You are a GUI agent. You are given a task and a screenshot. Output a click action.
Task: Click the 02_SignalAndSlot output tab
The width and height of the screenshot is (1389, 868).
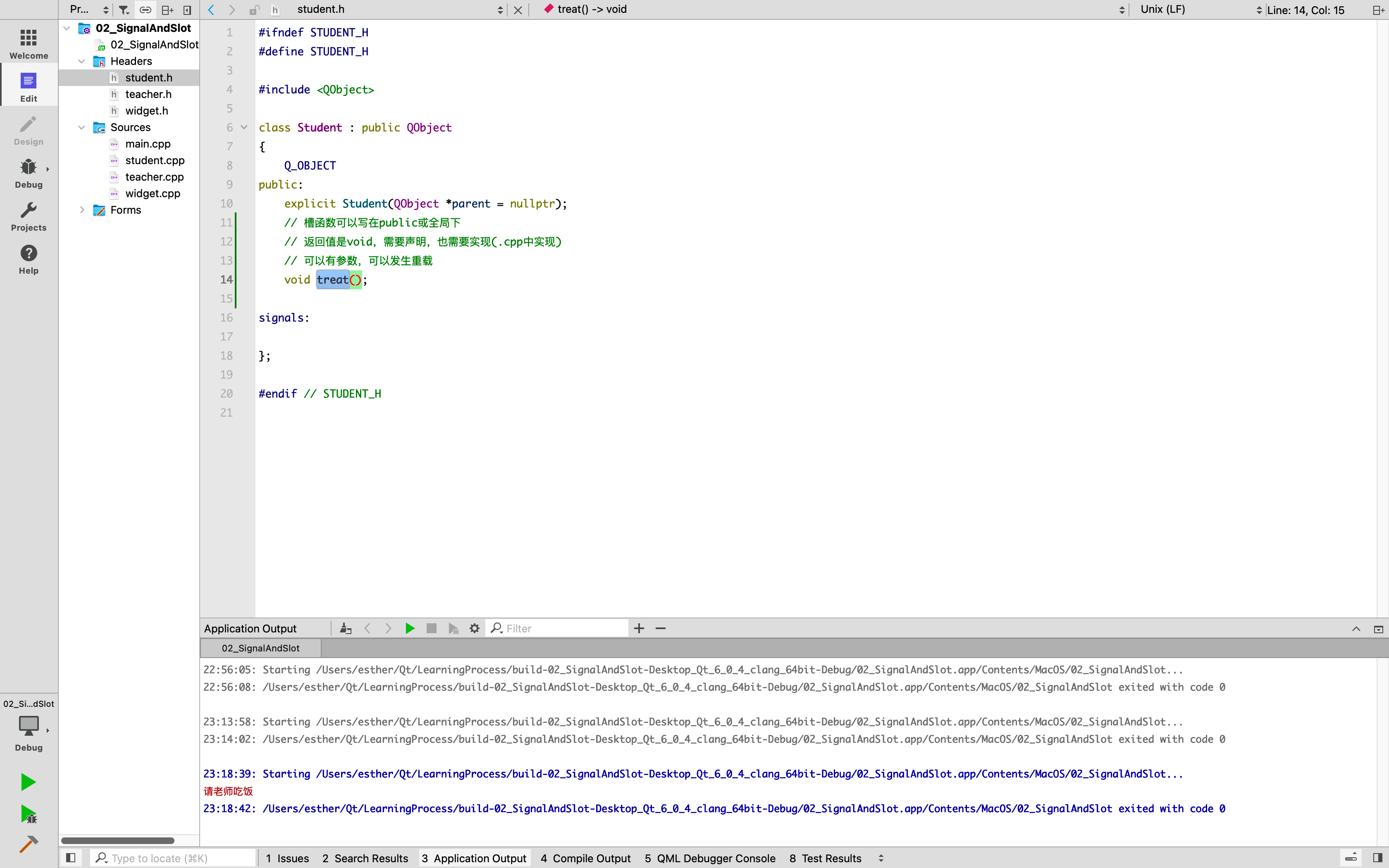260,648
